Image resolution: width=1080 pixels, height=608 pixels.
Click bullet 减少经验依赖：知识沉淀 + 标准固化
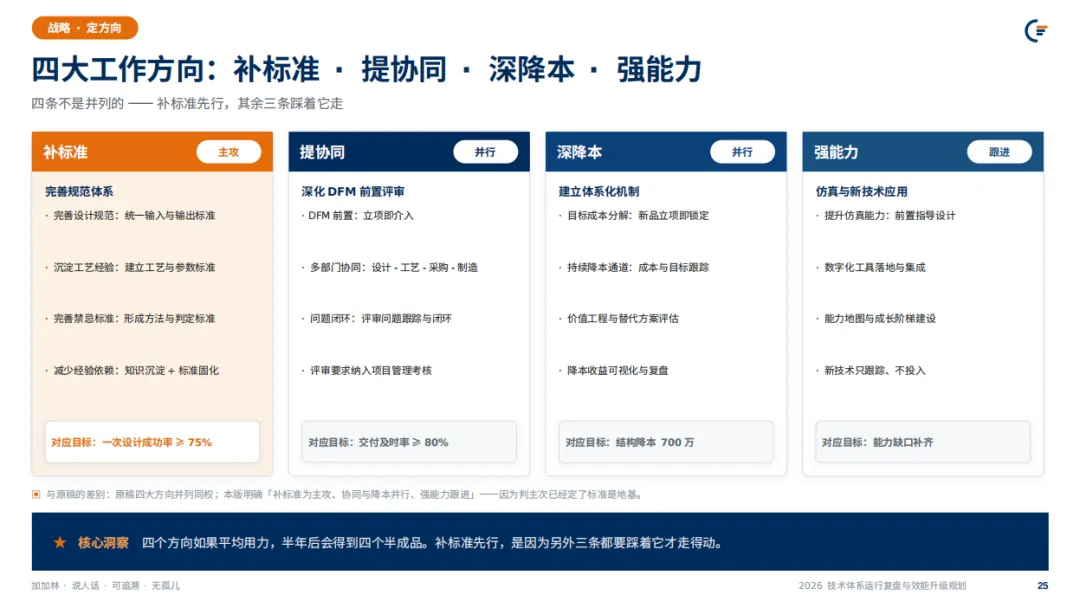click(132, 370)
